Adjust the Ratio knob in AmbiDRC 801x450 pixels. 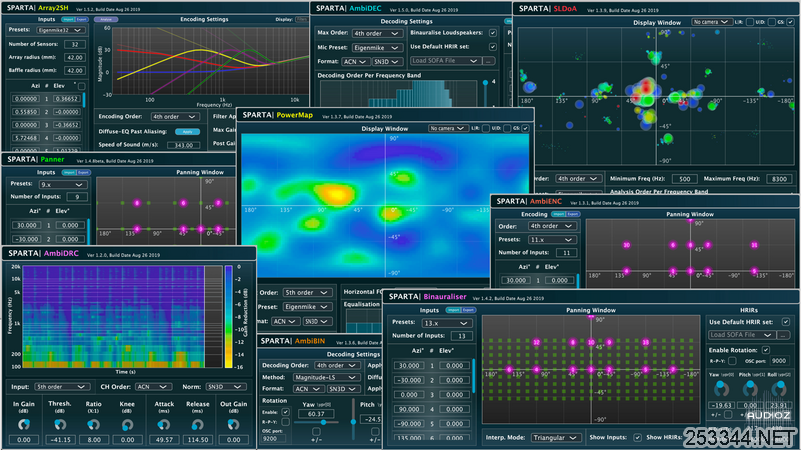tap(93, 424)
